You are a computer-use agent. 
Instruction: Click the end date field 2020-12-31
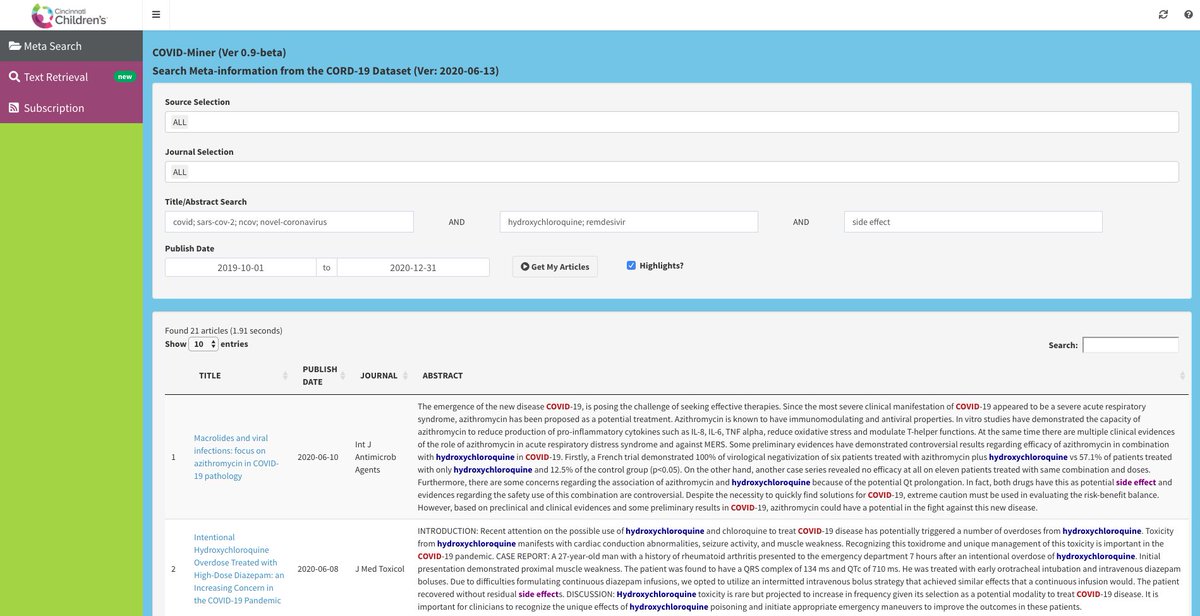point(413,268)
